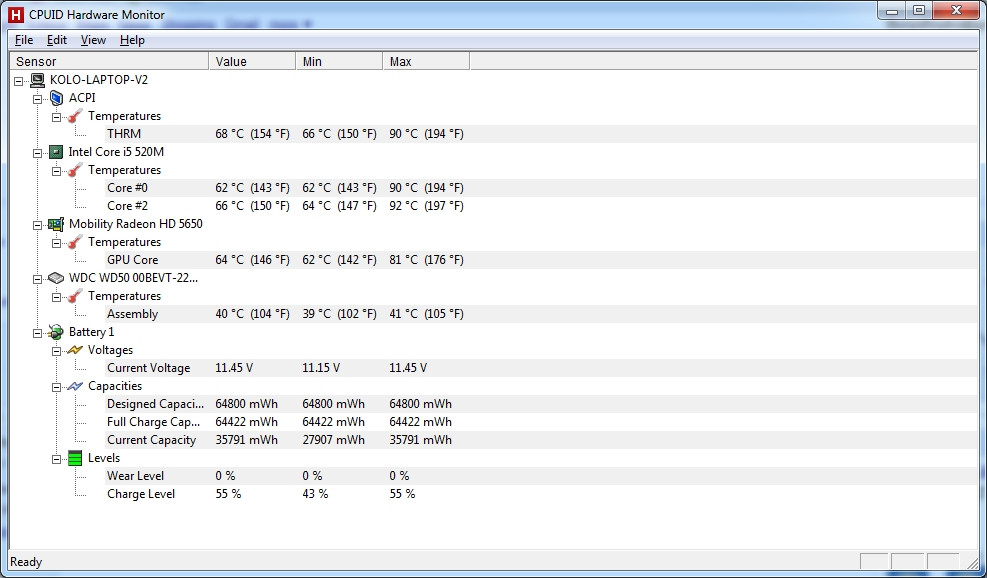The image size is (987, 578).
Task: Open the Edit menu
Action: pyautogui.click(x=57, y=40)
